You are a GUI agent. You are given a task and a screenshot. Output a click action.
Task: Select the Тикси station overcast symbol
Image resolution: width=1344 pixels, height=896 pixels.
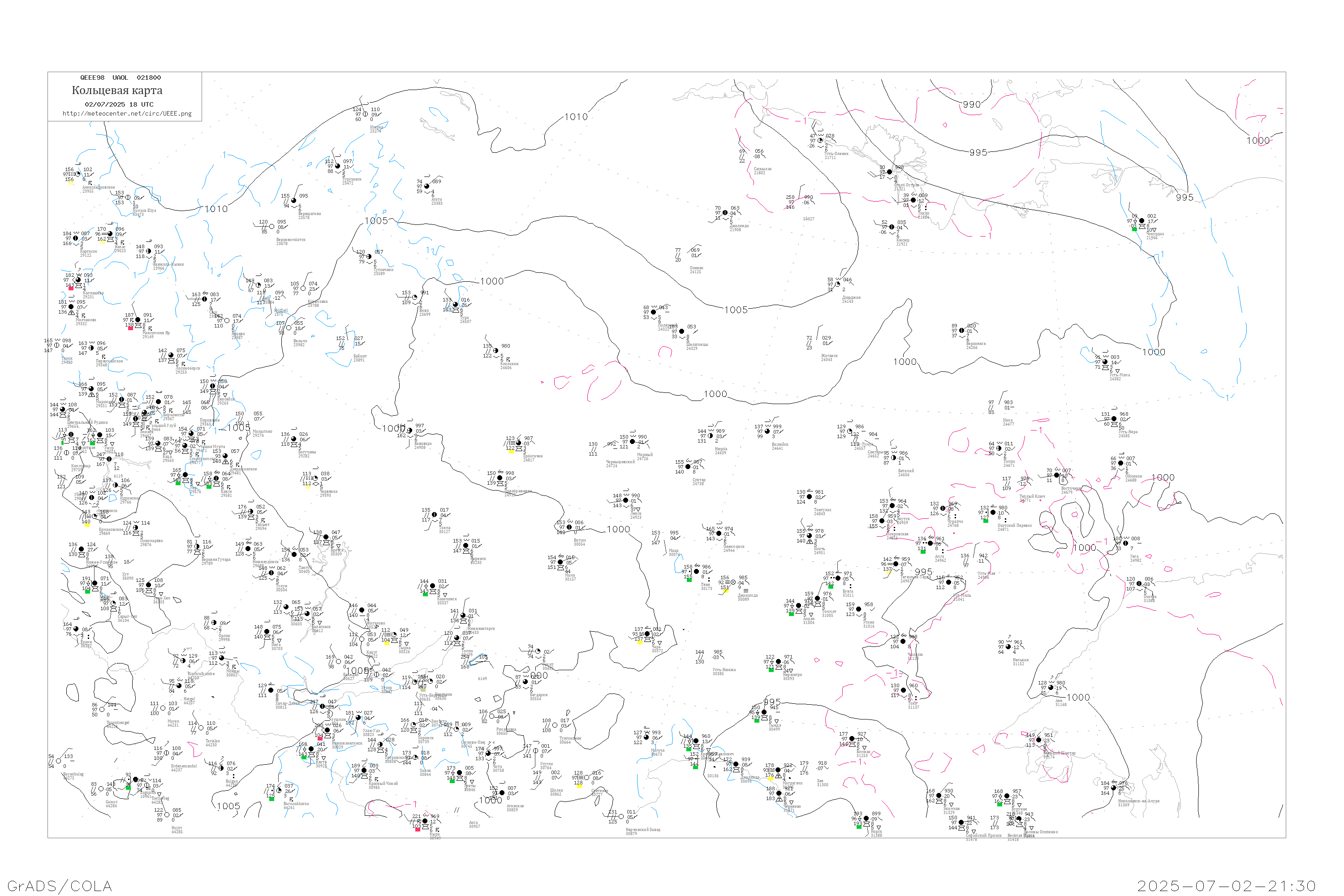click(x=913, y=200)
